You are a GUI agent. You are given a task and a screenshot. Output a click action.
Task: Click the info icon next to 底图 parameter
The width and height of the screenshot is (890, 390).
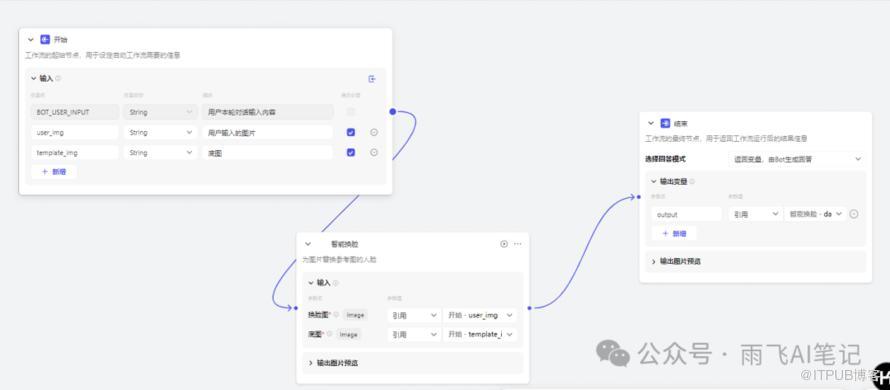[x=329, y=334]
